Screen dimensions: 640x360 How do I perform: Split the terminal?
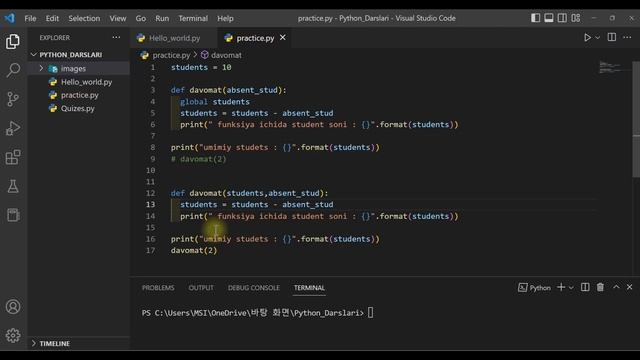(x=585, y=287)
